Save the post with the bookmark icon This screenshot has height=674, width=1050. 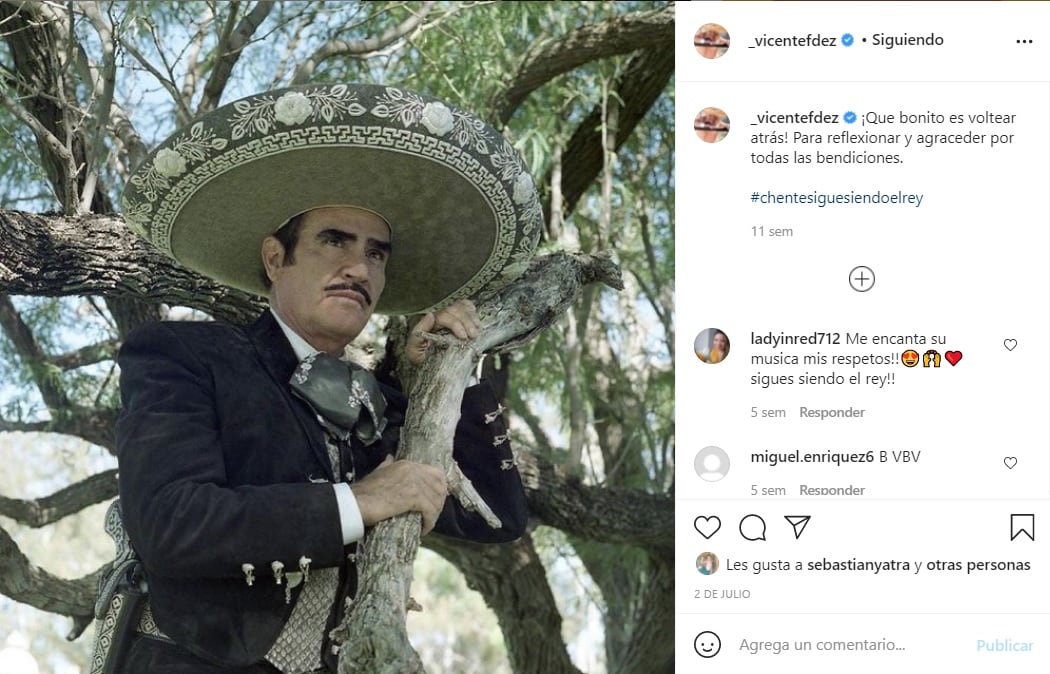click(1022, 527)
